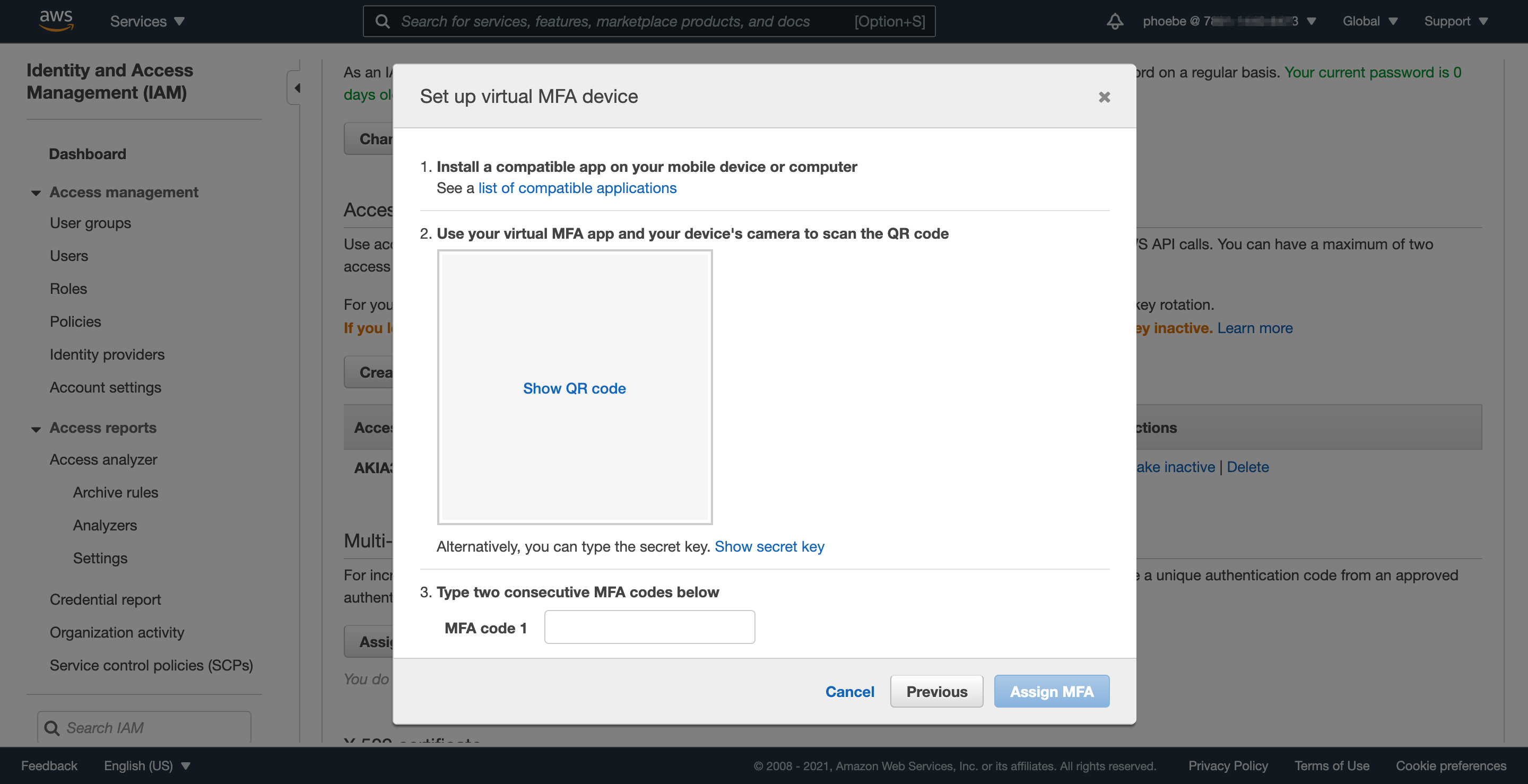The width and height of the screenshot is (1528, 784).
Task: Open Organization activity
Action: [117, 632]
